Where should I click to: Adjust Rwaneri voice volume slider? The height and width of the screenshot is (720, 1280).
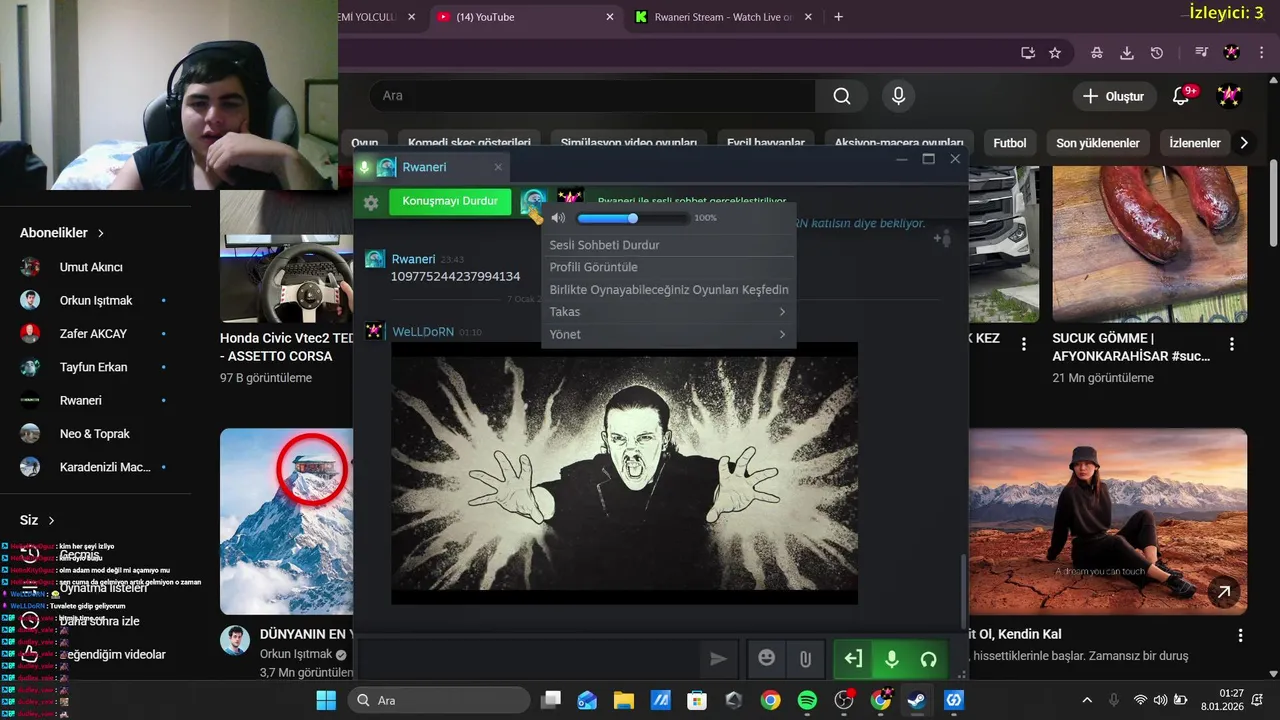(632, 218)
